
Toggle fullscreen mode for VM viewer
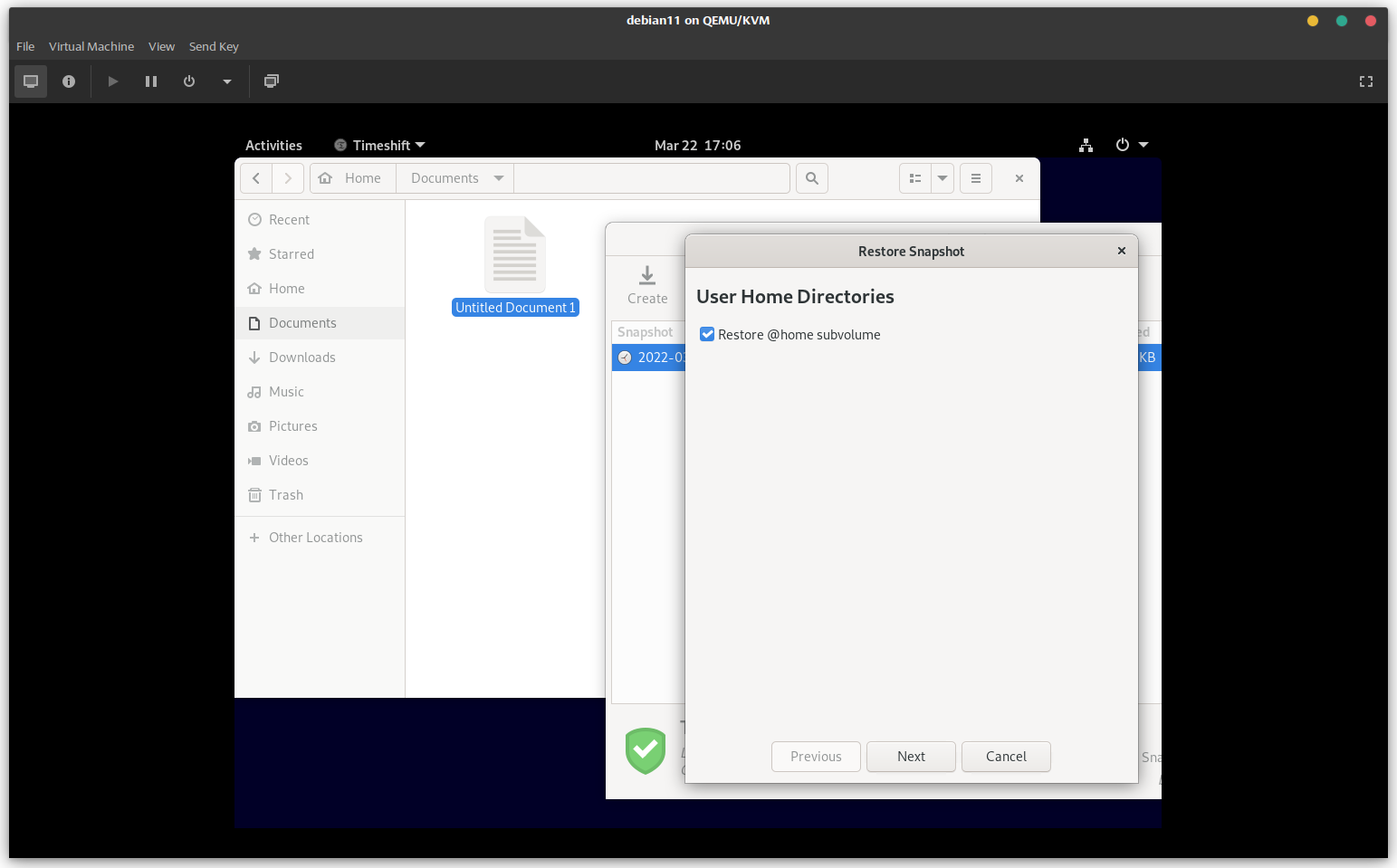pos(1365,81)
